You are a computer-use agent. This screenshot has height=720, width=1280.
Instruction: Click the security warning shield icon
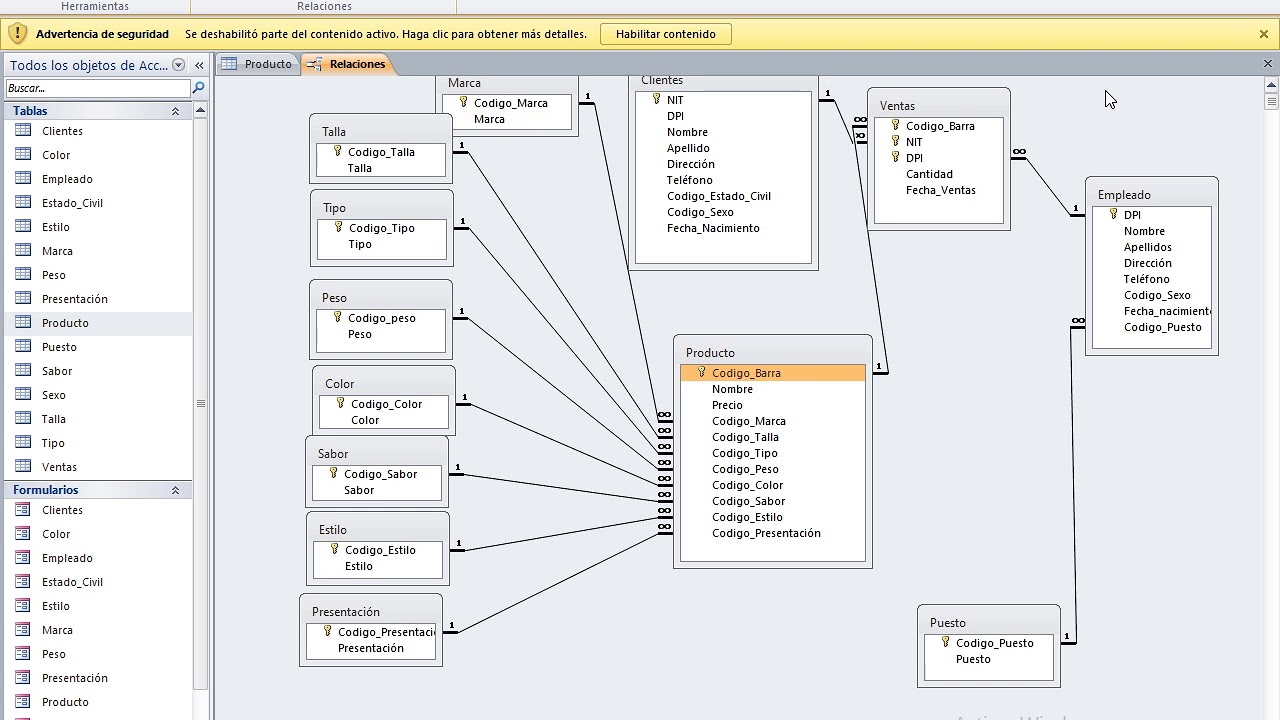point(17,34)
